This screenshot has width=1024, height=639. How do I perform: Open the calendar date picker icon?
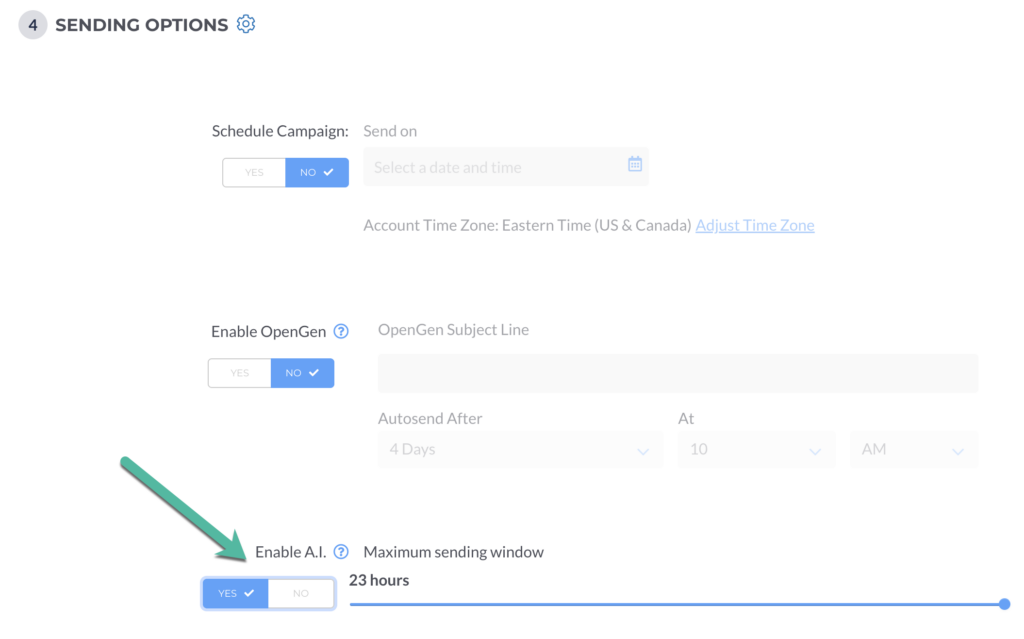[x=634, y=164]
